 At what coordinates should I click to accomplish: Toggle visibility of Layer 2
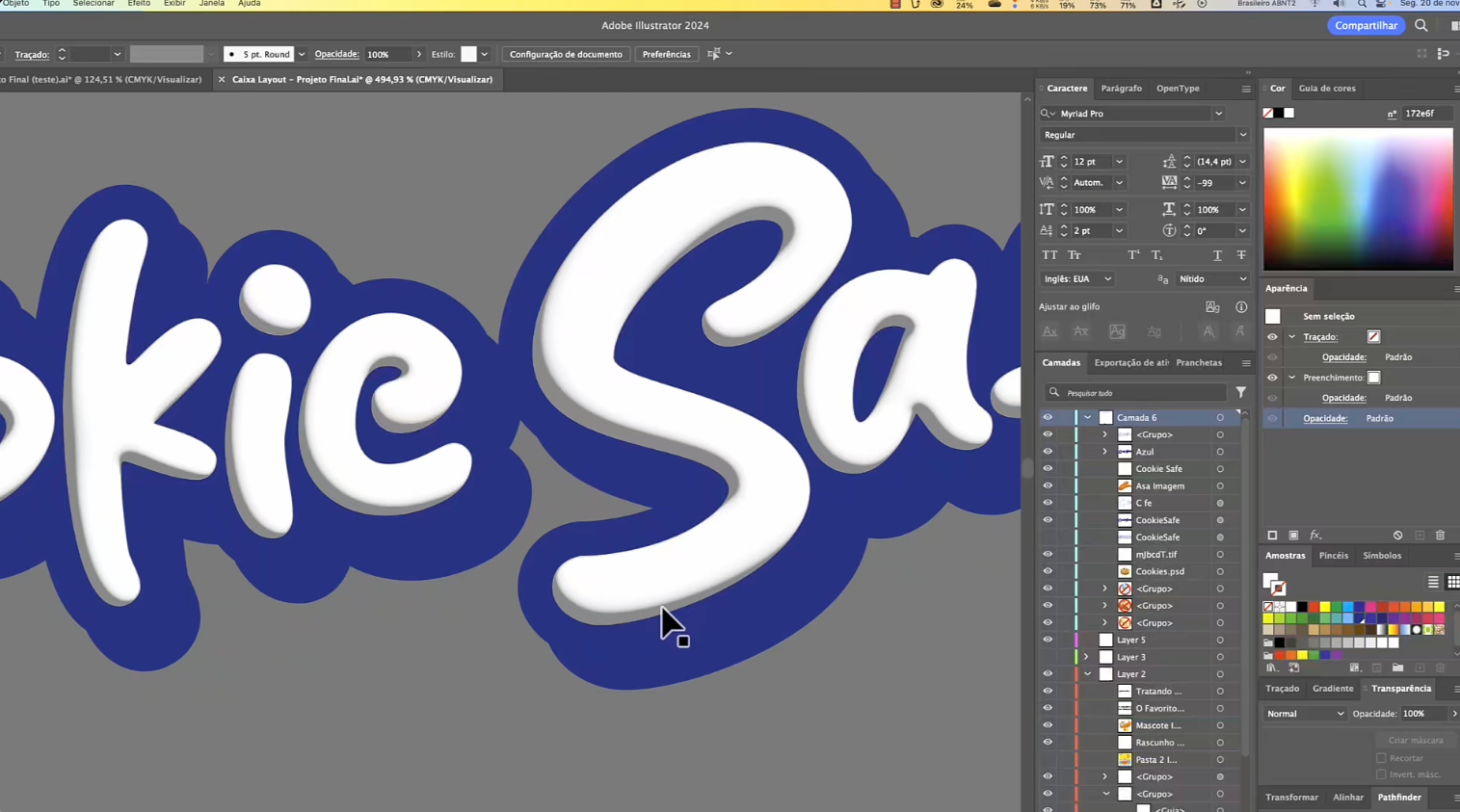coord(1048,674)
